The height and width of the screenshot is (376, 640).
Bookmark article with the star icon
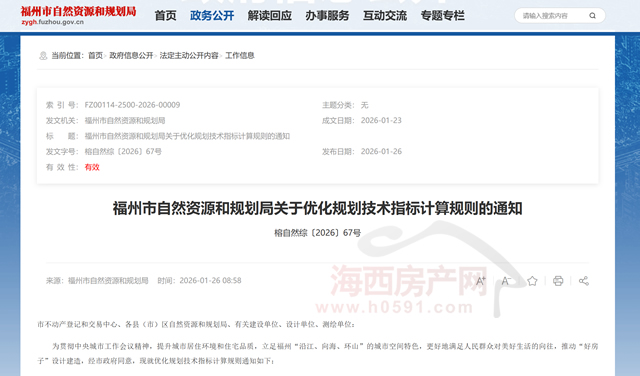tap(532, 281)
